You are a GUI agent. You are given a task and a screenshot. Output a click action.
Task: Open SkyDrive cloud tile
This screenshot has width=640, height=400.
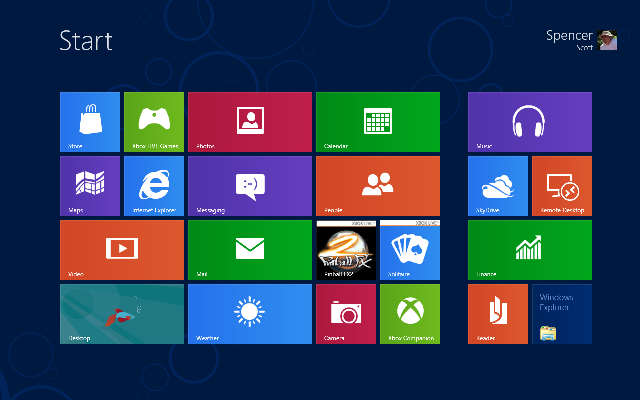coord(497,186)
